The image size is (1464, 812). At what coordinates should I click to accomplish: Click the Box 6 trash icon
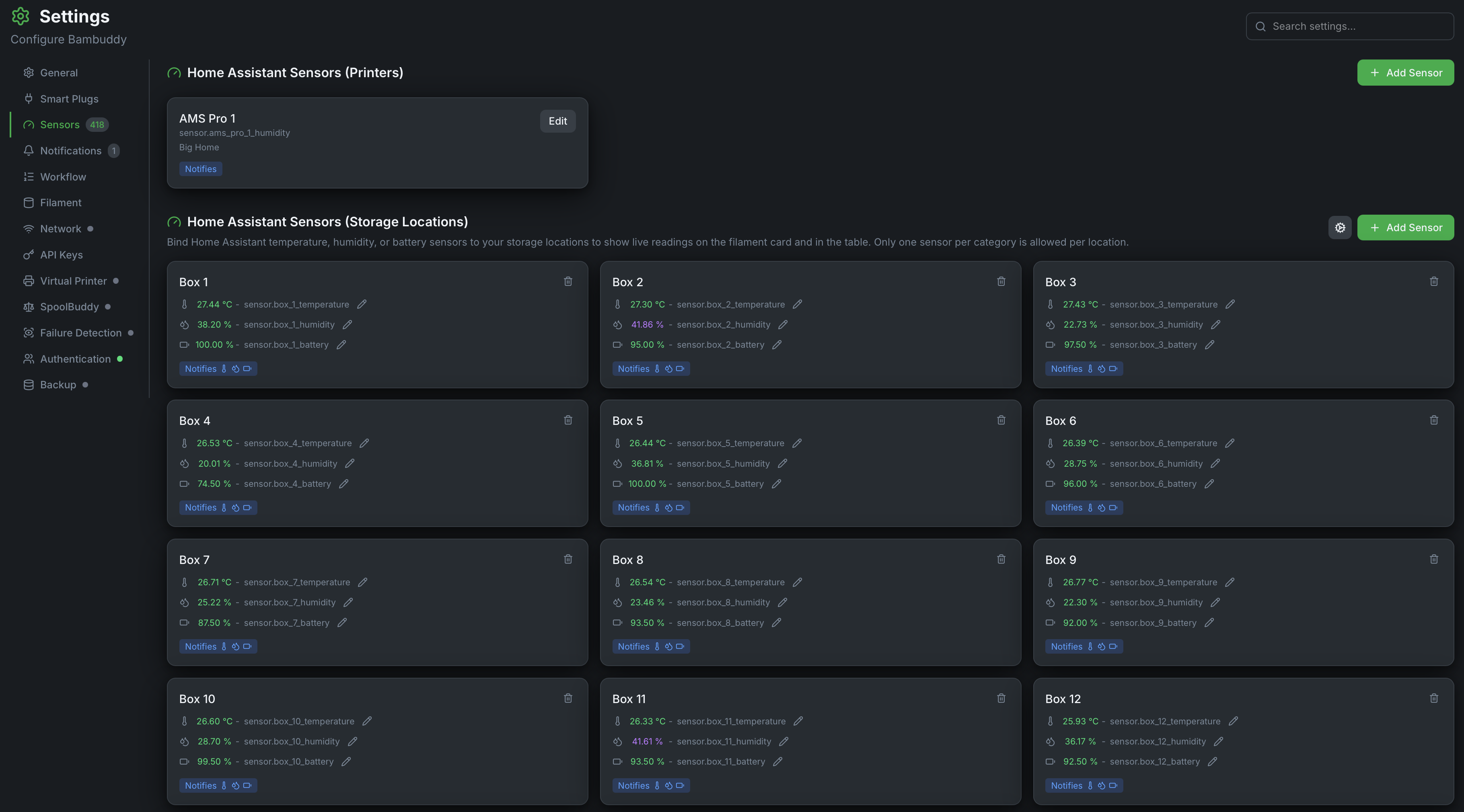point(1434,420)
